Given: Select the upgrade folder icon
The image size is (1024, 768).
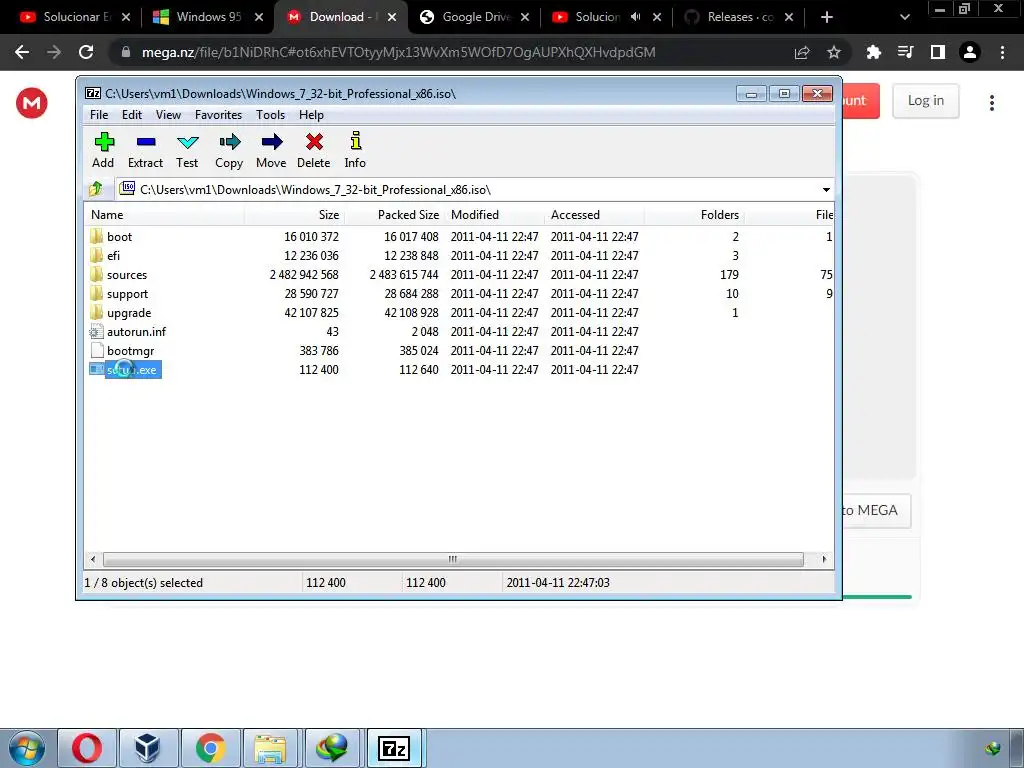Looking at the screenshot, I should [97, 312].
